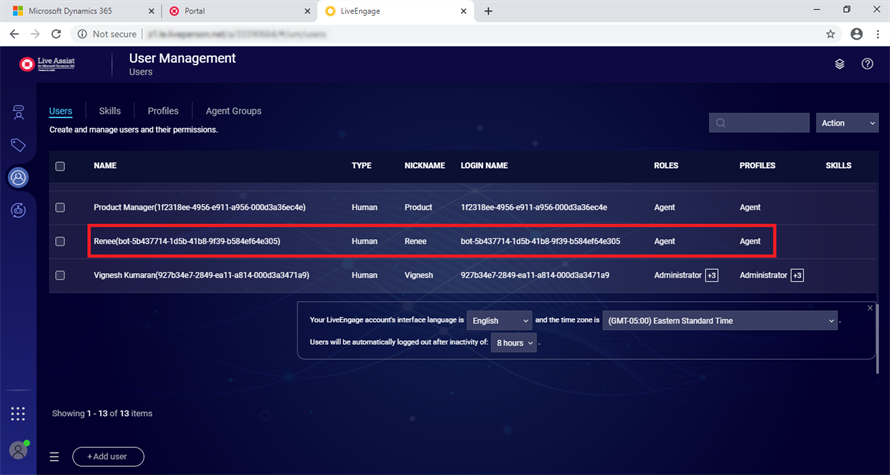Open the apps grid launcher icon
The height and width of the screenshot is (475, 890).
point(18,413)
